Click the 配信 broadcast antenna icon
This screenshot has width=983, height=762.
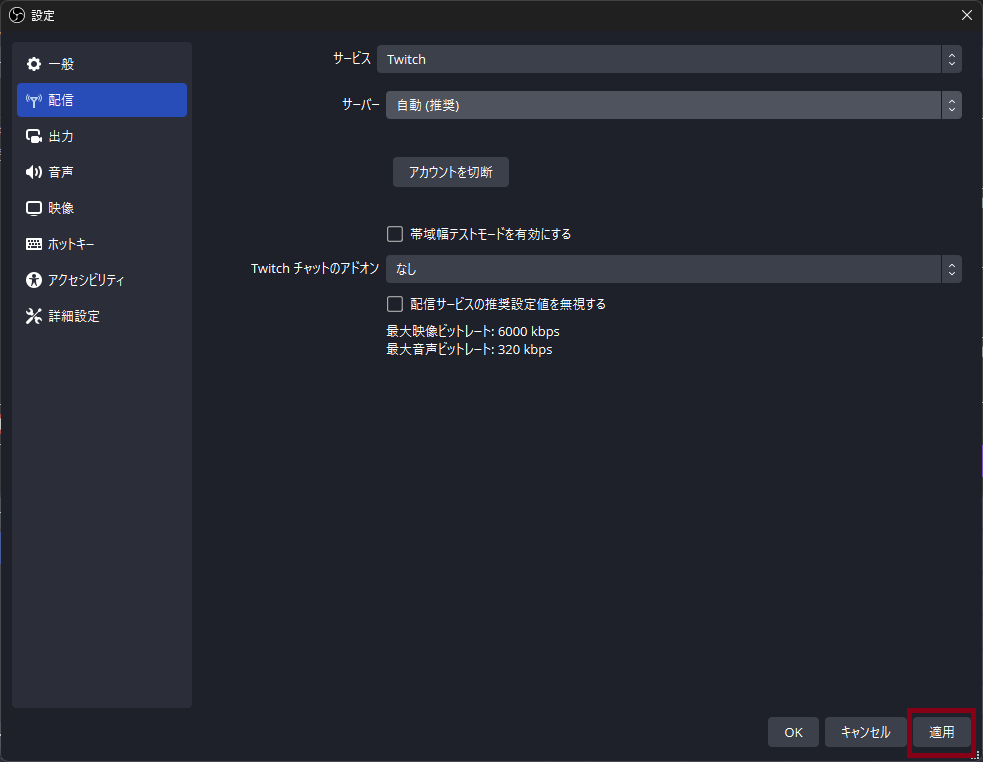click(x=34, y=100)
